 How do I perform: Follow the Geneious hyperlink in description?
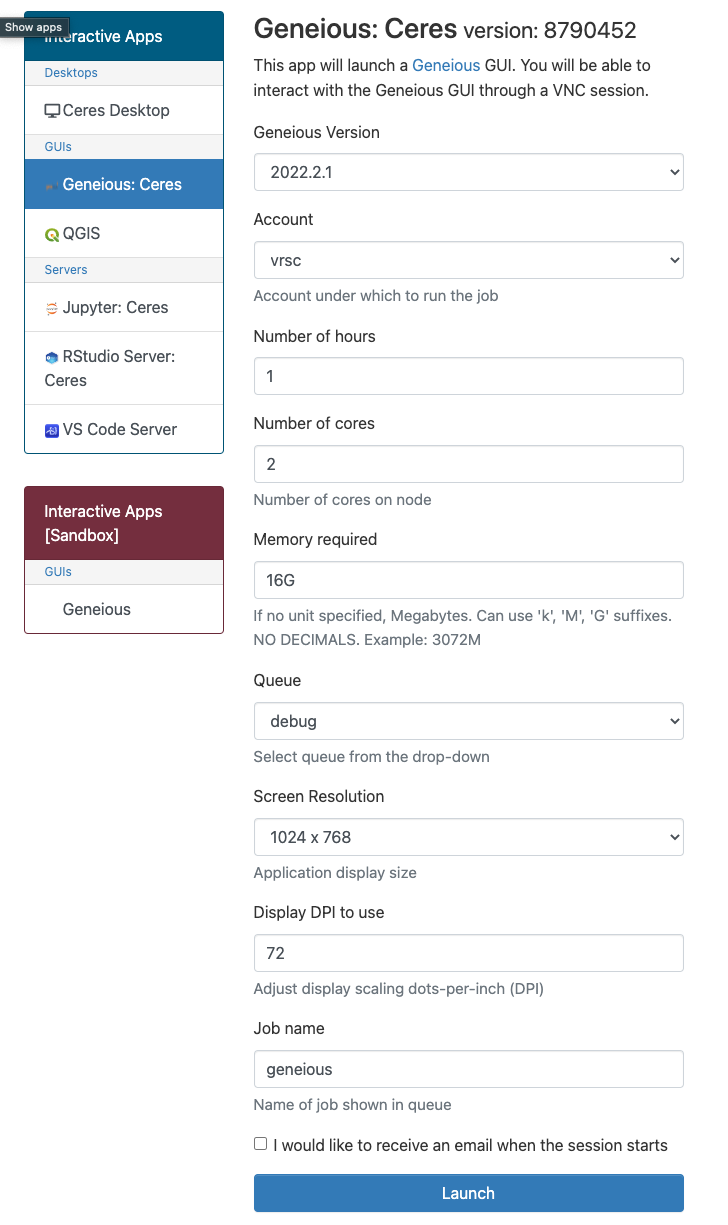446,65
